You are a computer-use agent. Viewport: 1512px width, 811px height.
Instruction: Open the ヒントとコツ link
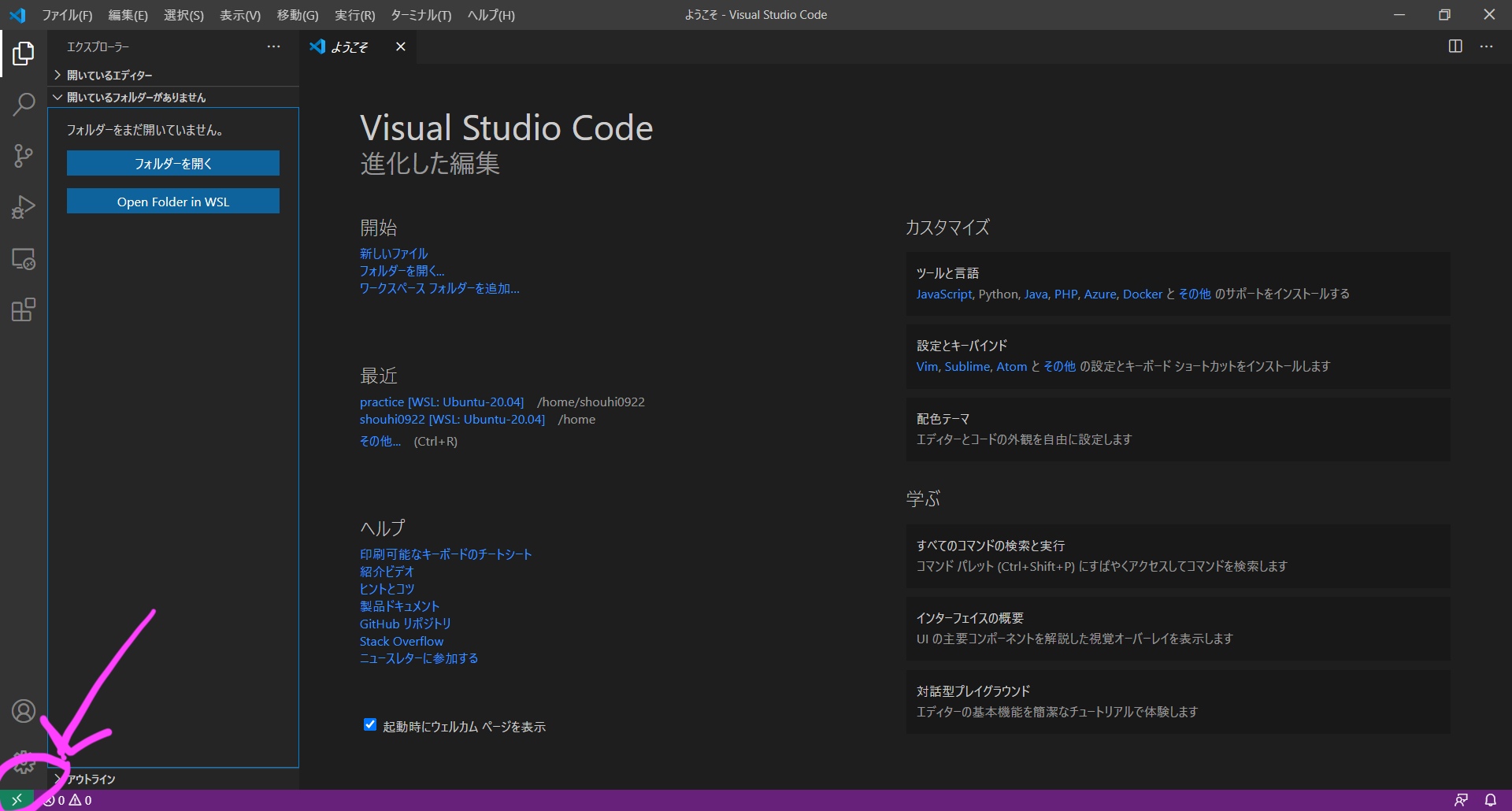tap(387, 589)
